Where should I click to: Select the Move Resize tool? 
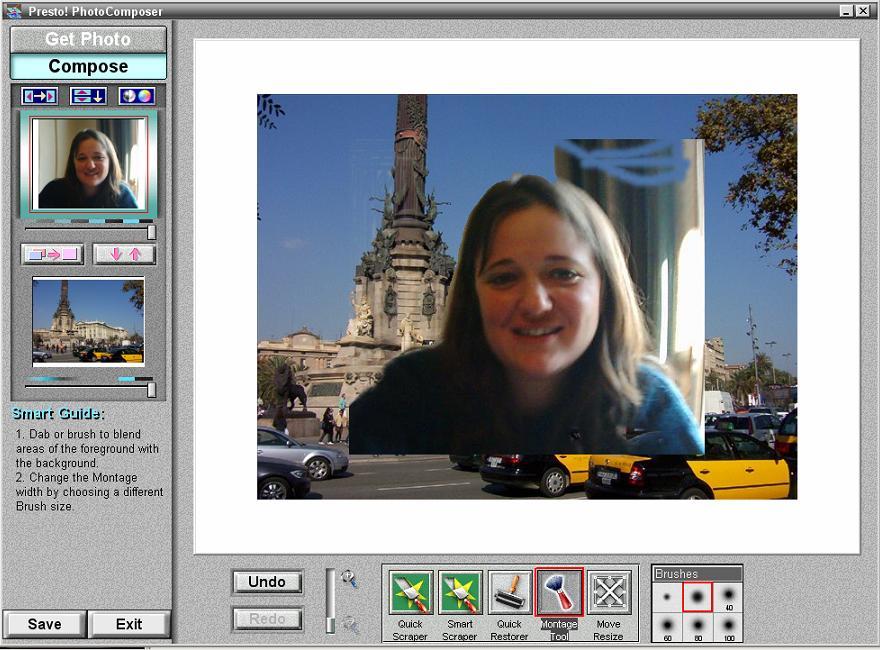click(x=608, y=593)
